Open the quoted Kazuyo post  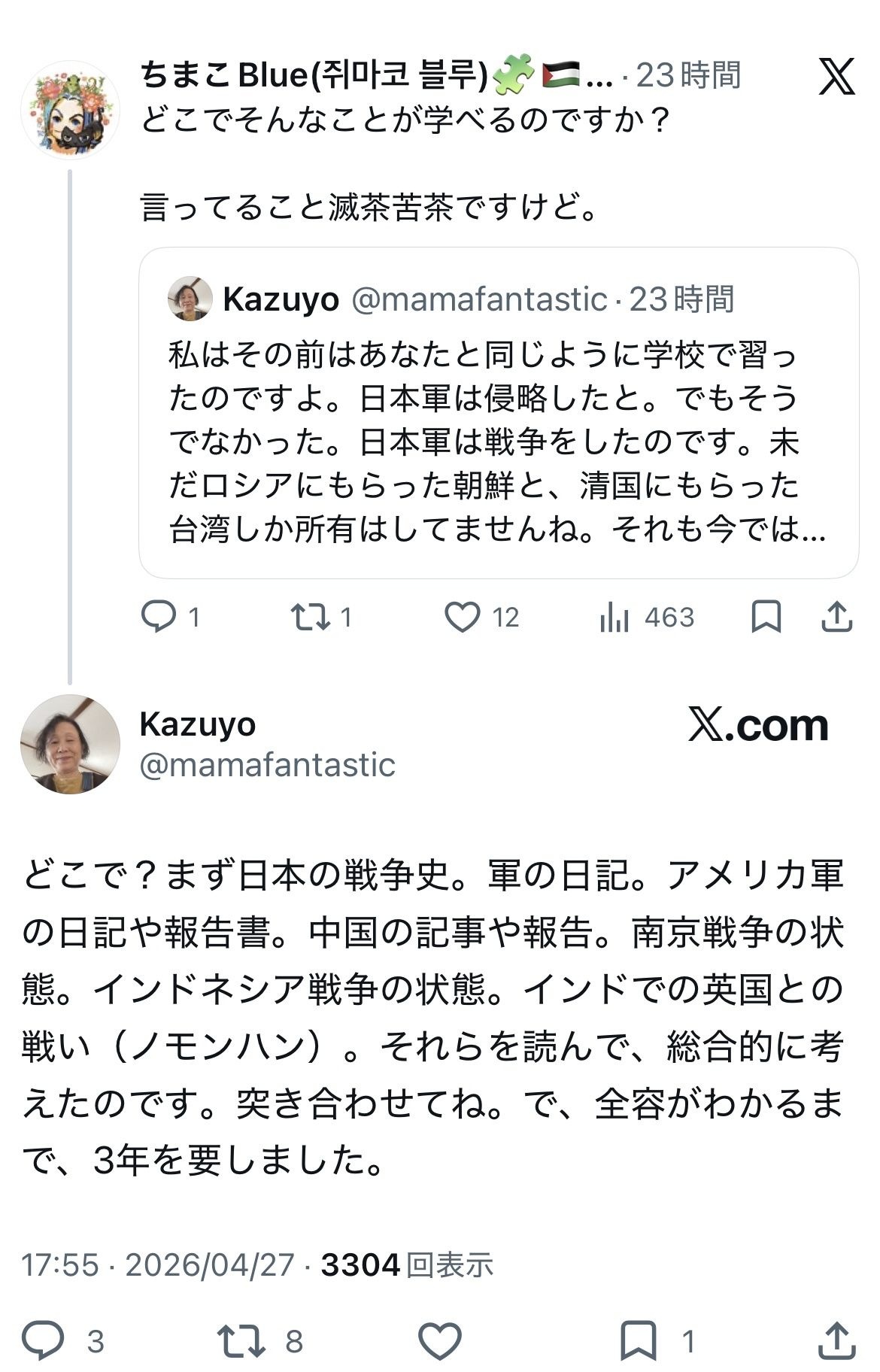tap(498, 442)
